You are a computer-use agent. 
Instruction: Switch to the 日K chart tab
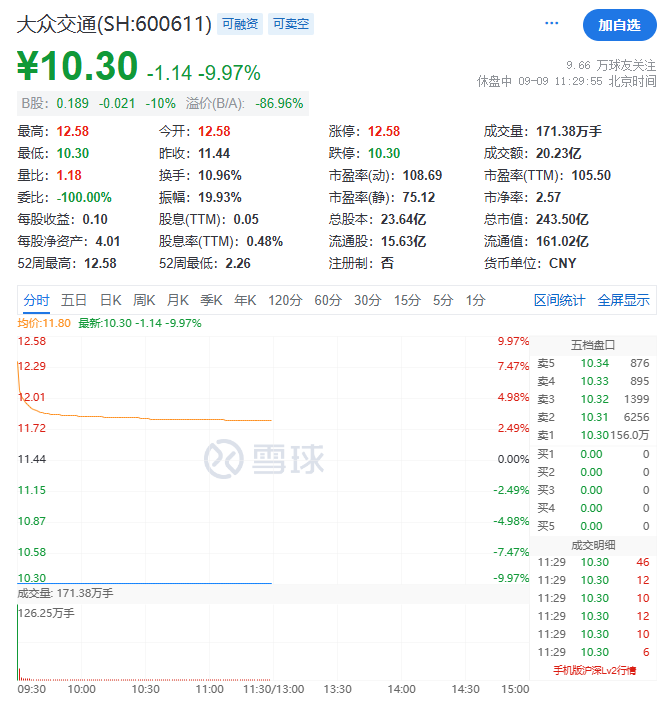[109, 300]
